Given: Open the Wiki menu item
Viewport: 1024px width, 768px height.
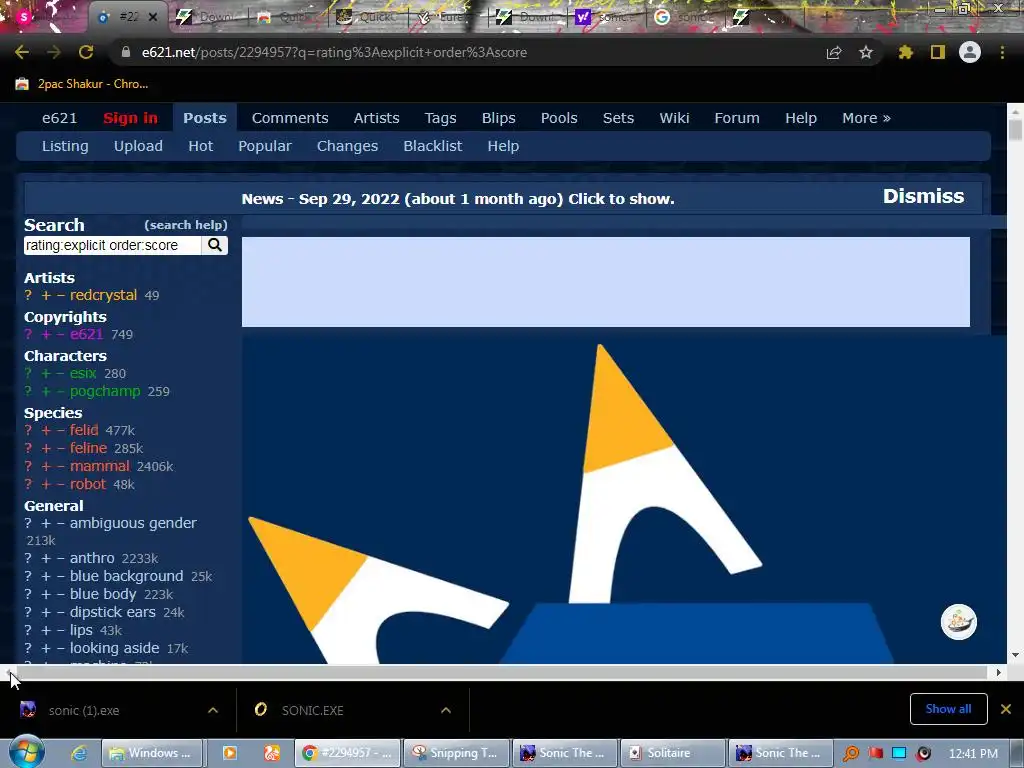Looking at the screenshot, I should pos(674,118).
